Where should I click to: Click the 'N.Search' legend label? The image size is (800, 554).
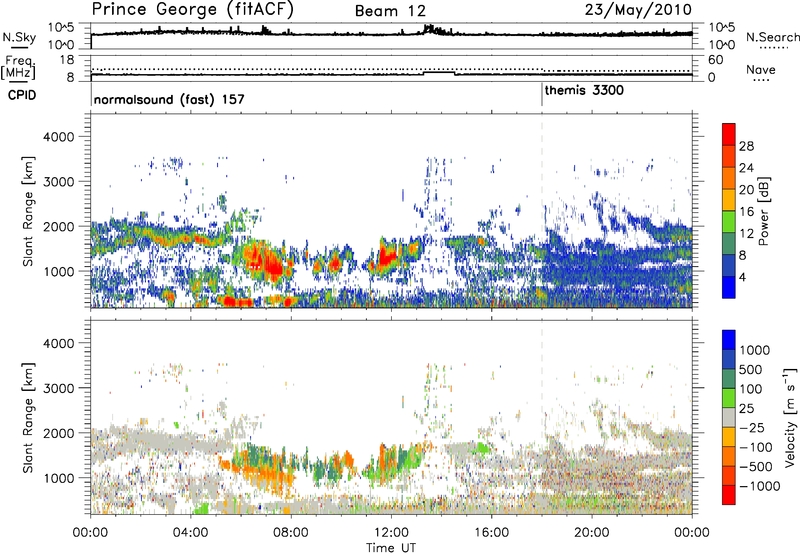[x=772, y=37]
